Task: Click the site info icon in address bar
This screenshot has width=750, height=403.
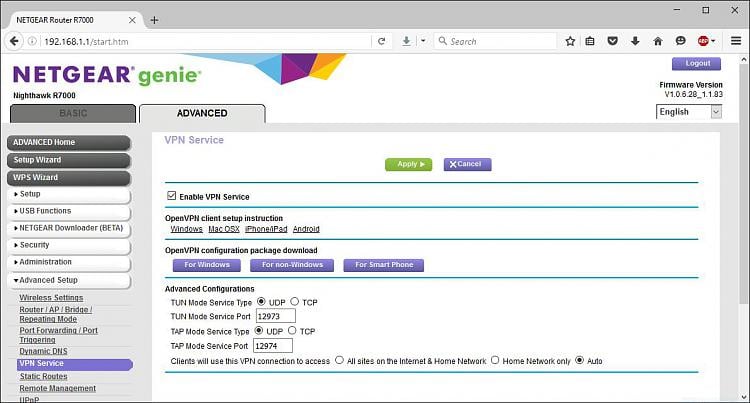Action: (x=32, y=42)
